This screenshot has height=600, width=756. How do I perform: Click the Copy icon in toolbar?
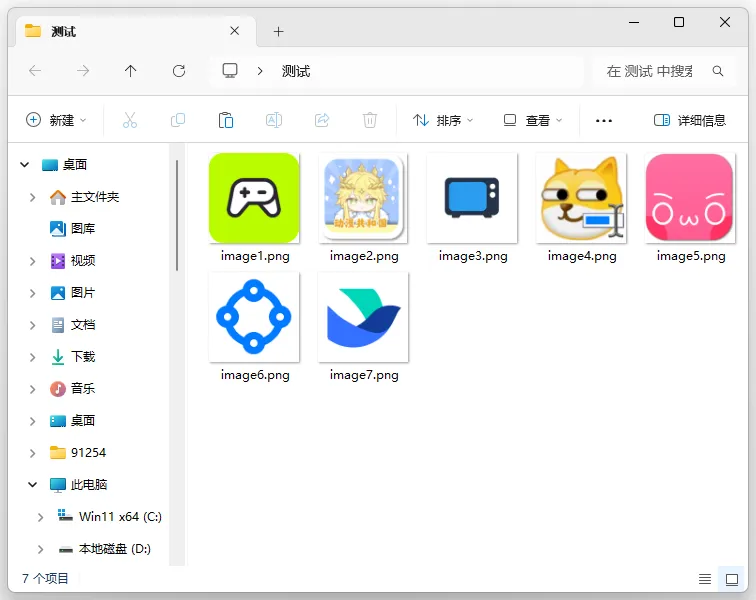pyautogui.click(x=178, y=120)
